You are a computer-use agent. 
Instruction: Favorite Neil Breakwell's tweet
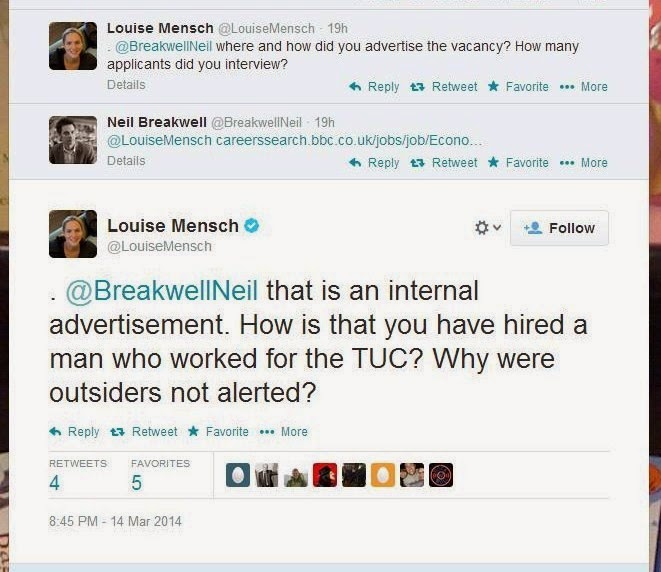coord(518,163)
